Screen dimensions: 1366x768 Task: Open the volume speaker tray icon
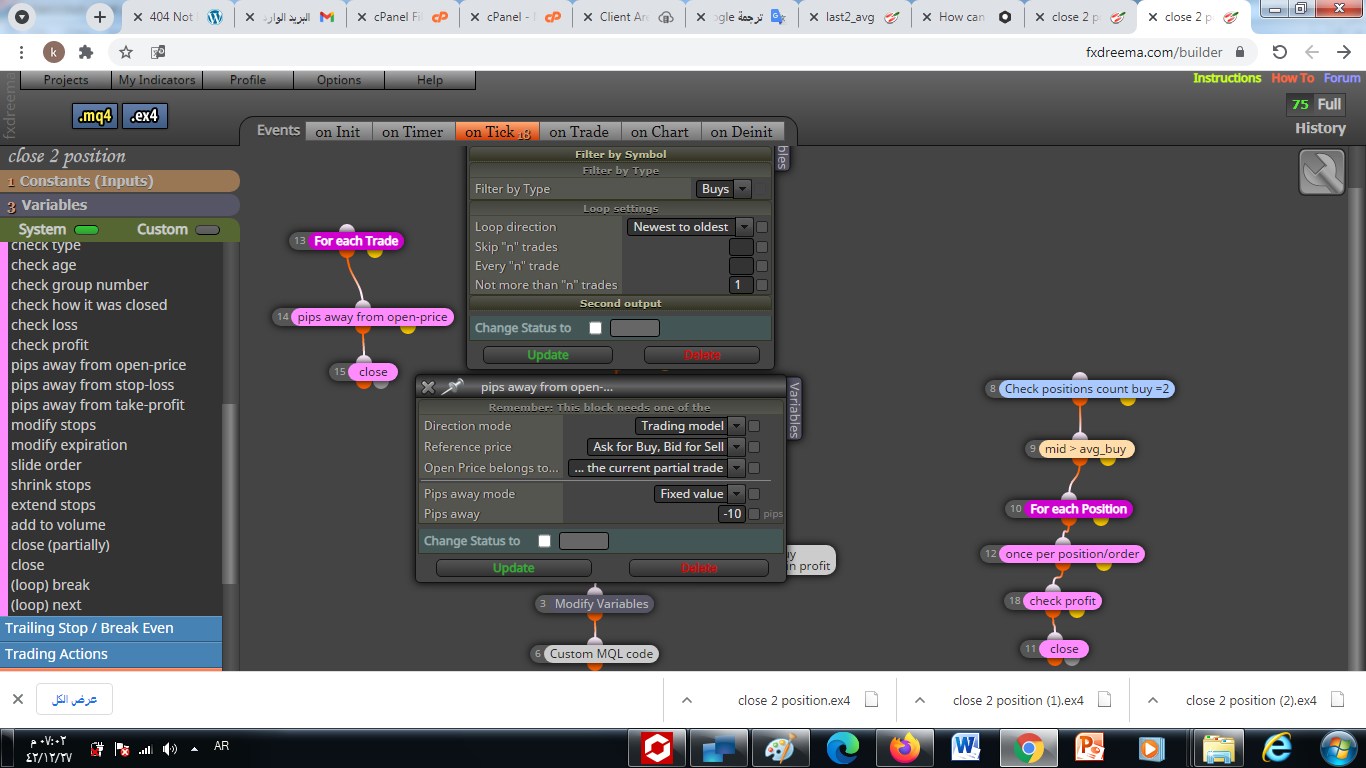(169, 748)
